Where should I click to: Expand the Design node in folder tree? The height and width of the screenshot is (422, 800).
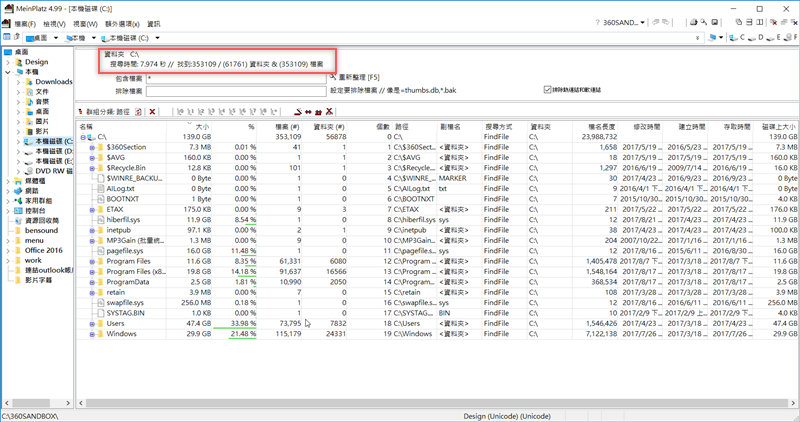click(x=7, y=61)
